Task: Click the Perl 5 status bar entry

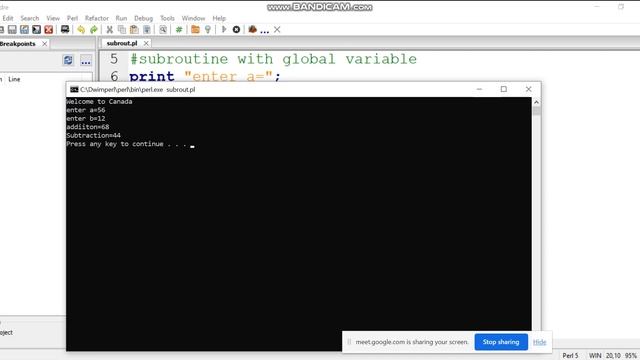Action: [x=570, y=356]
